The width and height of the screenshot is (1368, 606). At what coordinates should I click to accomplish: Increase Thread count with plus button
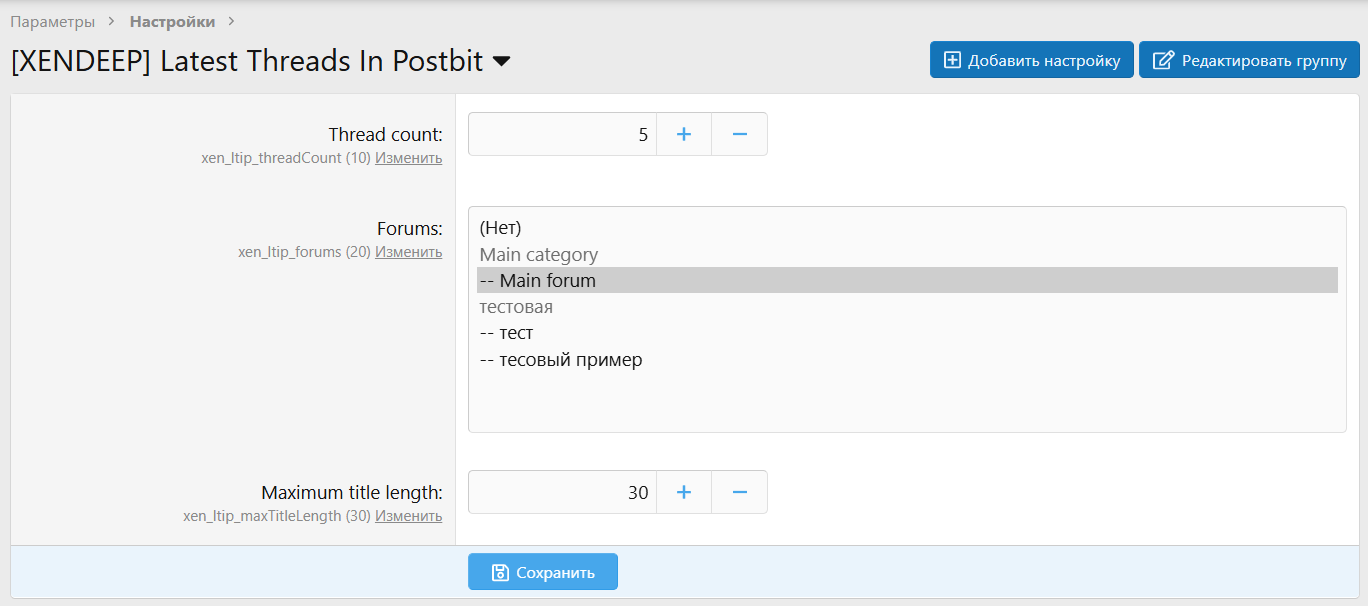684,134
